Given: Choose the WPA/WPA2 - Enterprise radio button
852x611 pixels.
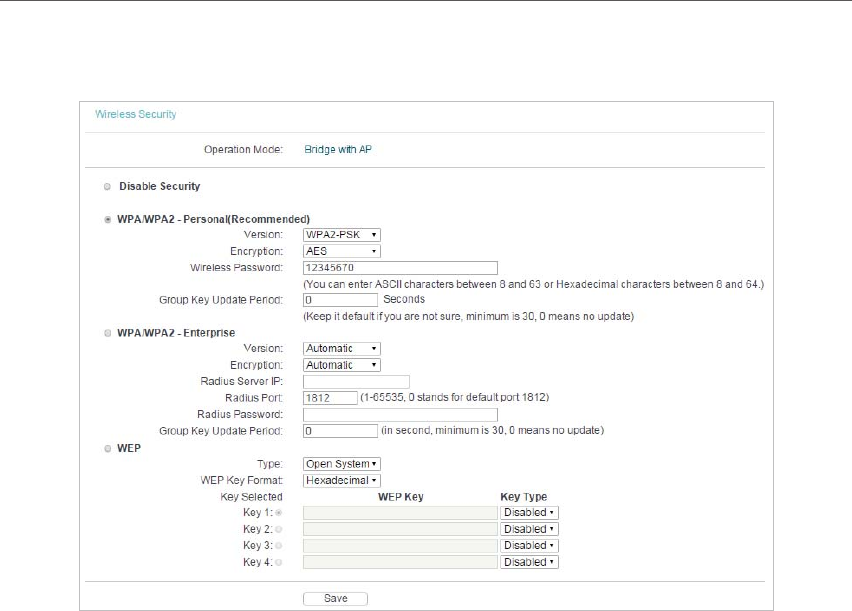Looking at the screenshot, I should click(x=108, y=333).
